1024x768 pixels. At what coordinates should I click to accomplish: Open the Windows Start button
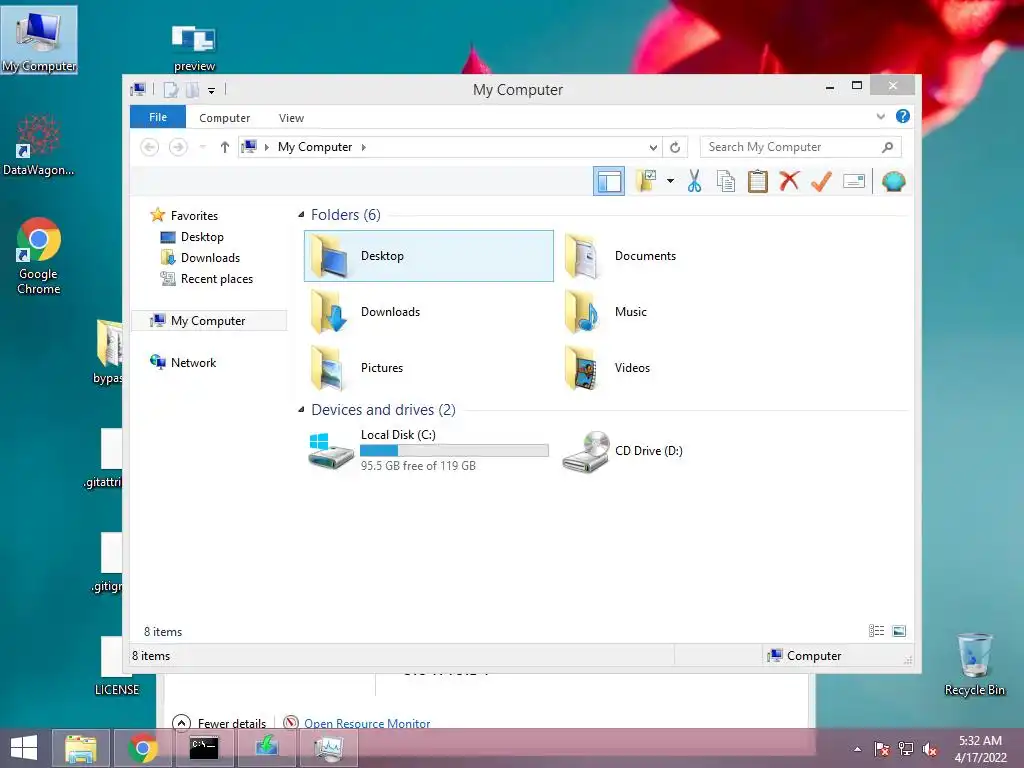[24, 748]
